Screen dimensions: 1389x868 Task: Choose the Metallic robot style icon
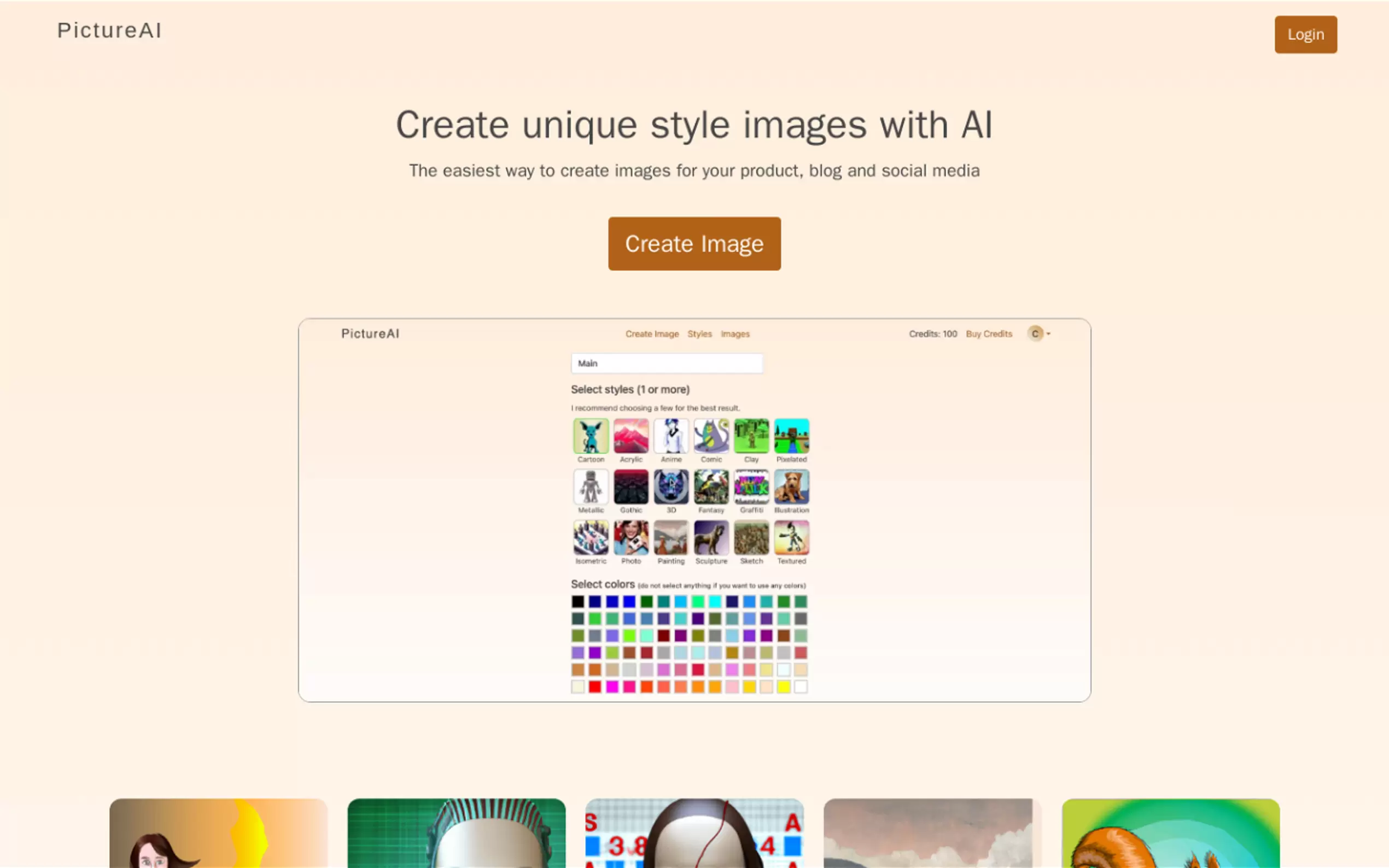point(590,487)
